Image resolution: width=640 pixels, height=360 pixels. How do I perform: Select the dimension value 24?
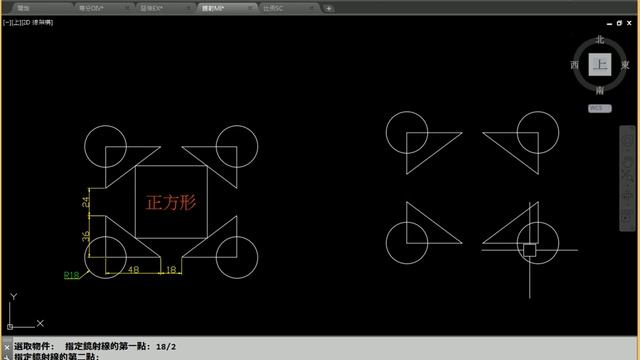85,202
